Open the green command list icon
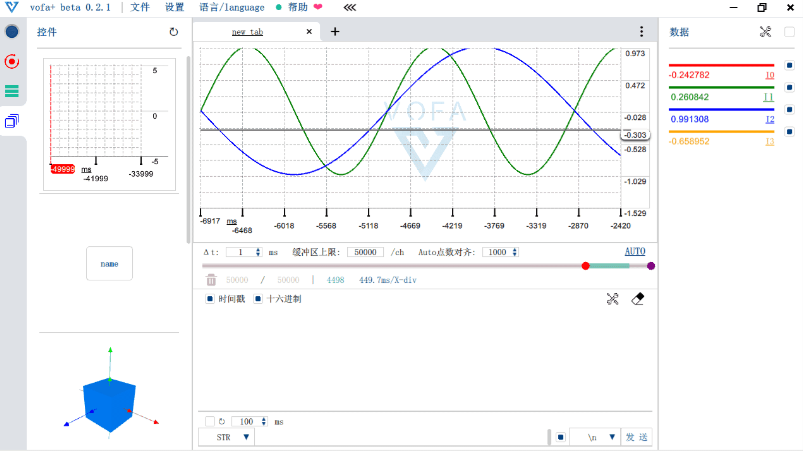 click(x=12, y=91)
